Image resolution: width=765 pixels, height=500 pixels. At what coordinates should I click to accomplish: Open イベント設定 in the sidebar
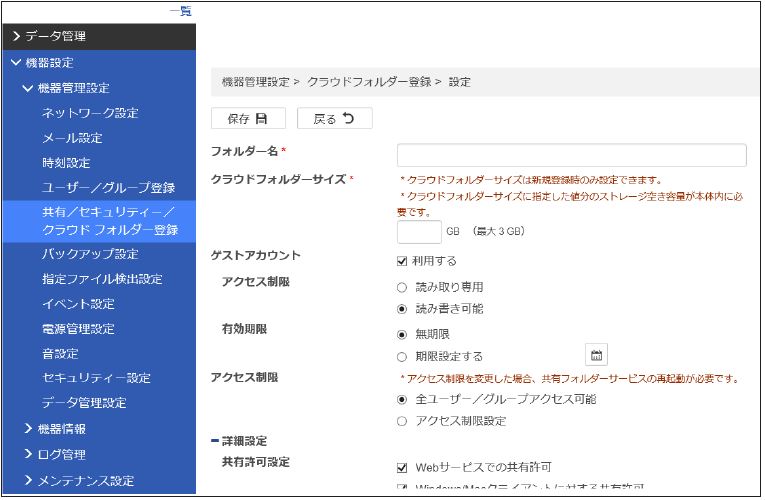(78, 304)
